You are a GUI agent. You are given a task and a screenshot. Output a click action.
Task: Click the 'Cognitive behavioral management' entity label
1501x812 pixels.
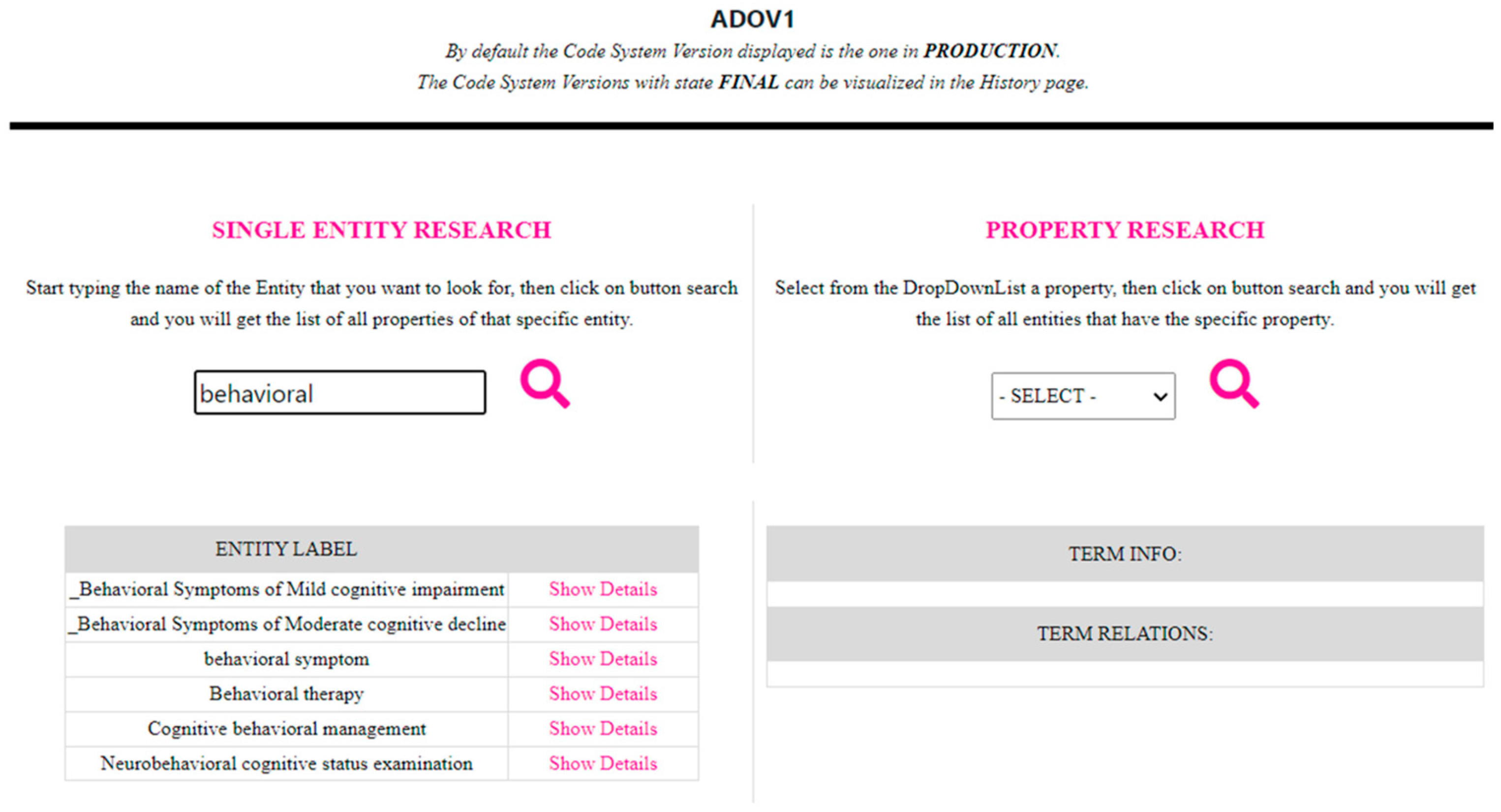coord(286,729)
